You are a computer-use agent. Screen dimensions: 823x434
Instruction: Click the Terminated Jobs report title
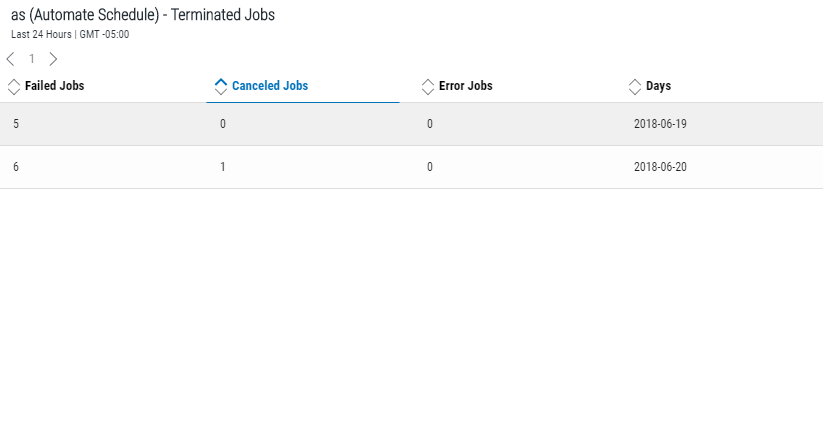(142, 15)
